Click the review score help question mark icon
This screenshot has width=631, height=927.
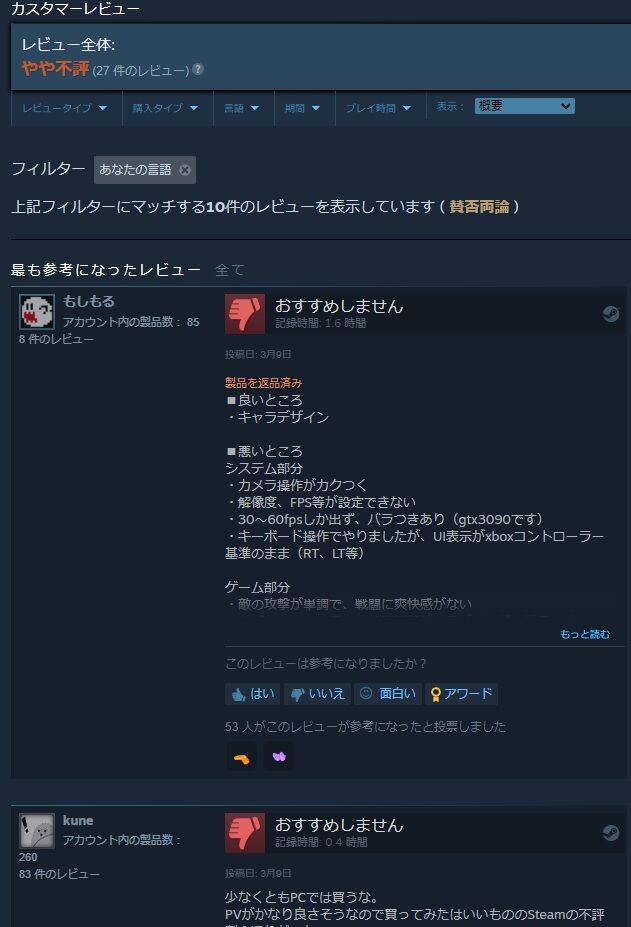198,69
